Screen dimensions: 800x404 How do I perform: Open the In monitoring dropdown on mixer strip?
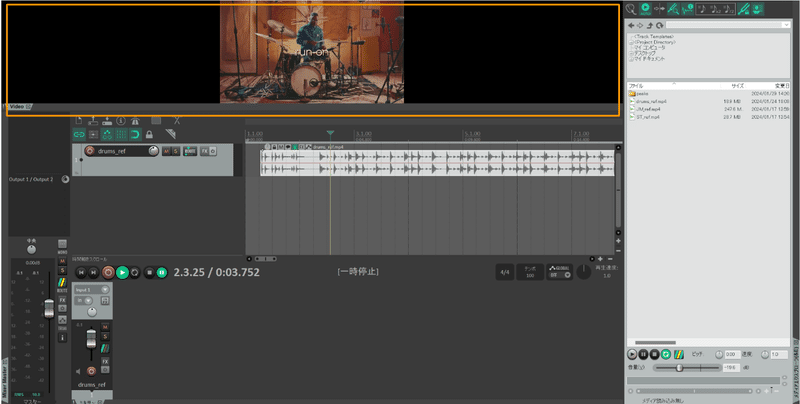(x=84, y=300)
